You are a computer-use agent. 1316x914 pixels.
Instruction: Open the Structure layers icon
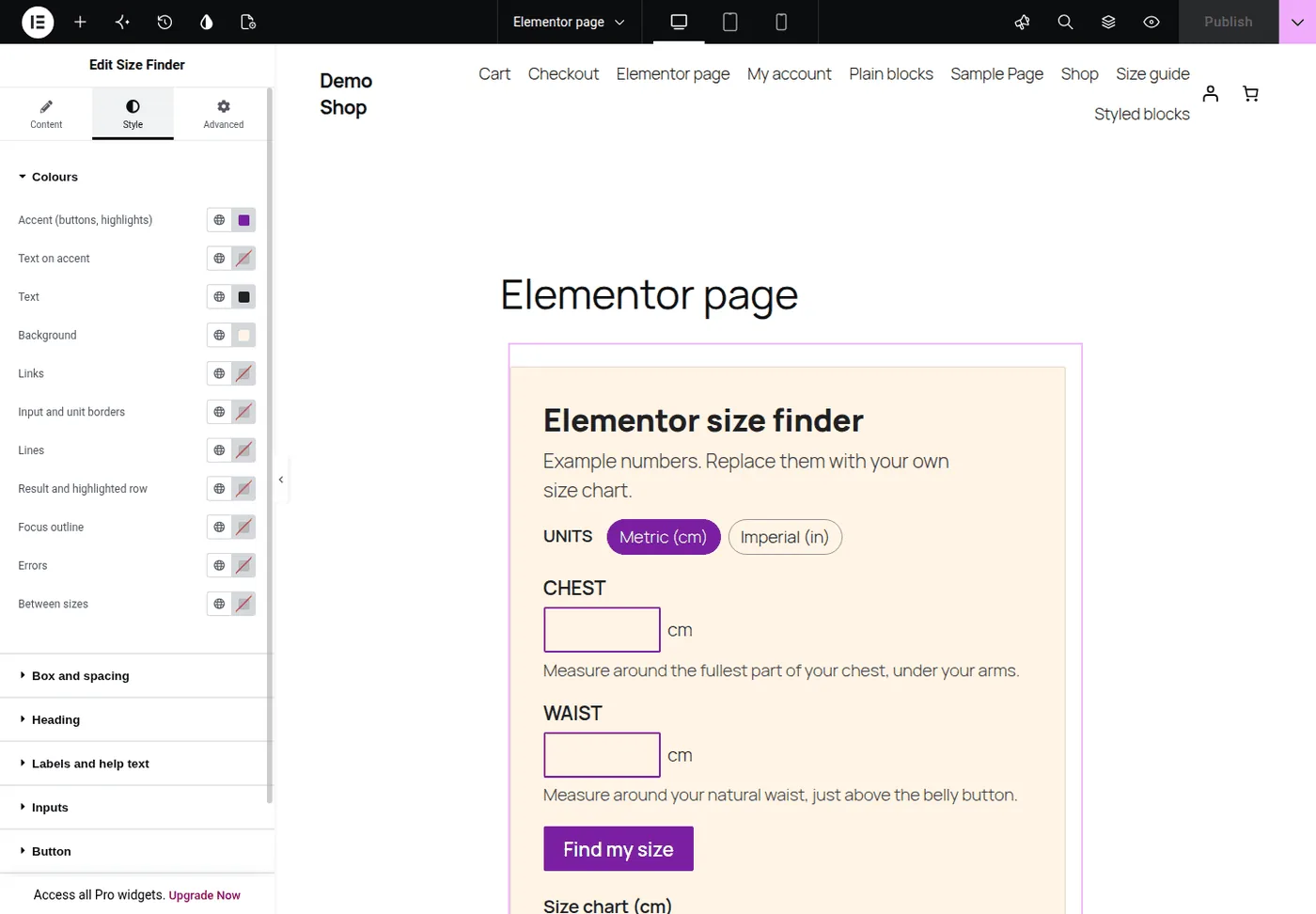point(1108,22)
